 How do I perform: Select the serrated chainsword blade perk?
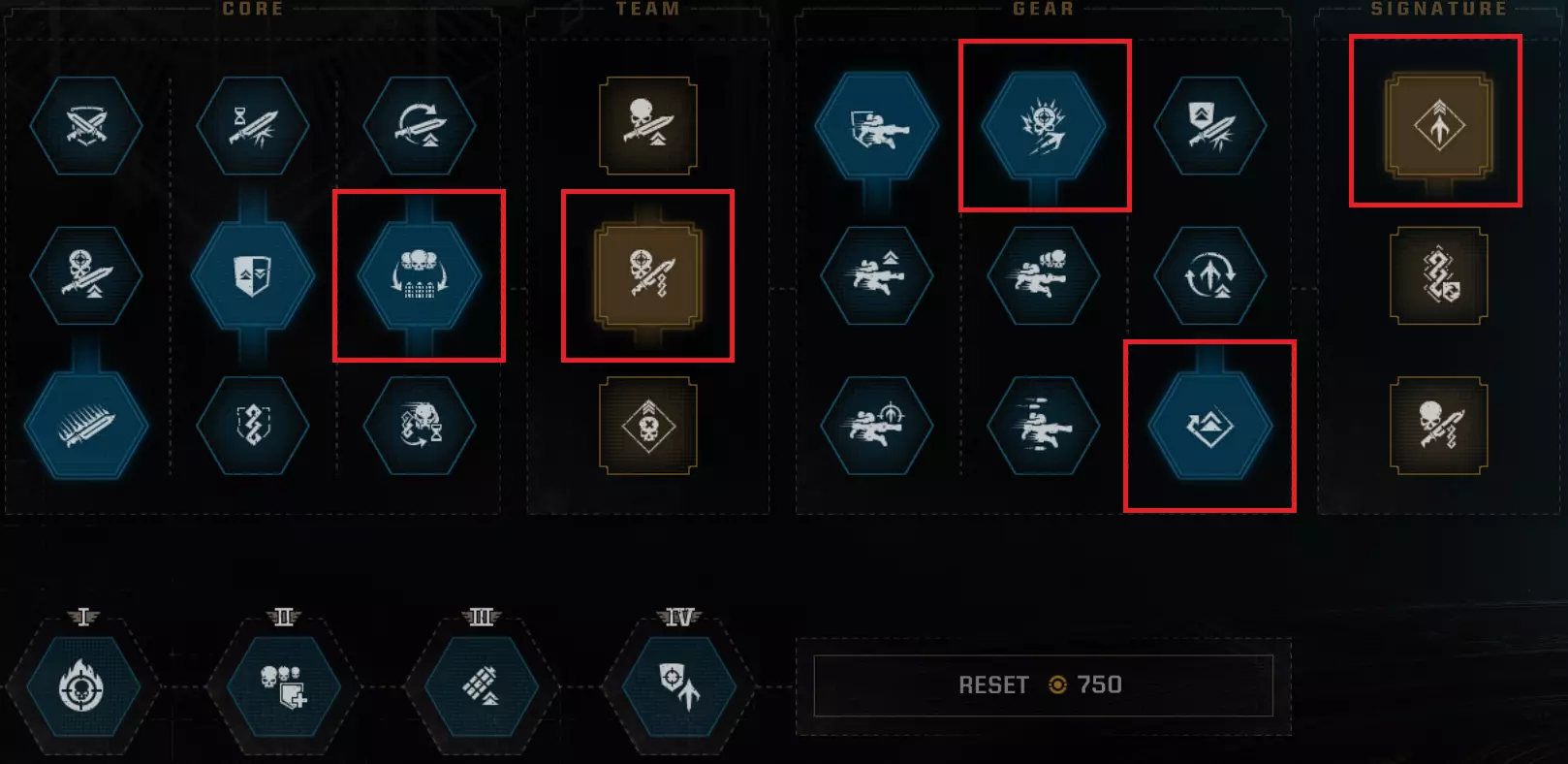[86, 426]
